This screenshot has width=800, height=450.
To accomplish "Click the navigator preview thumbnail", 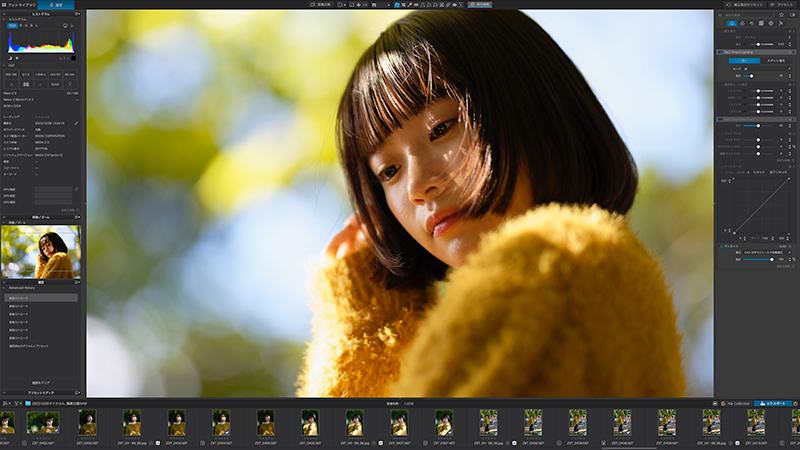I will (41, 252).
